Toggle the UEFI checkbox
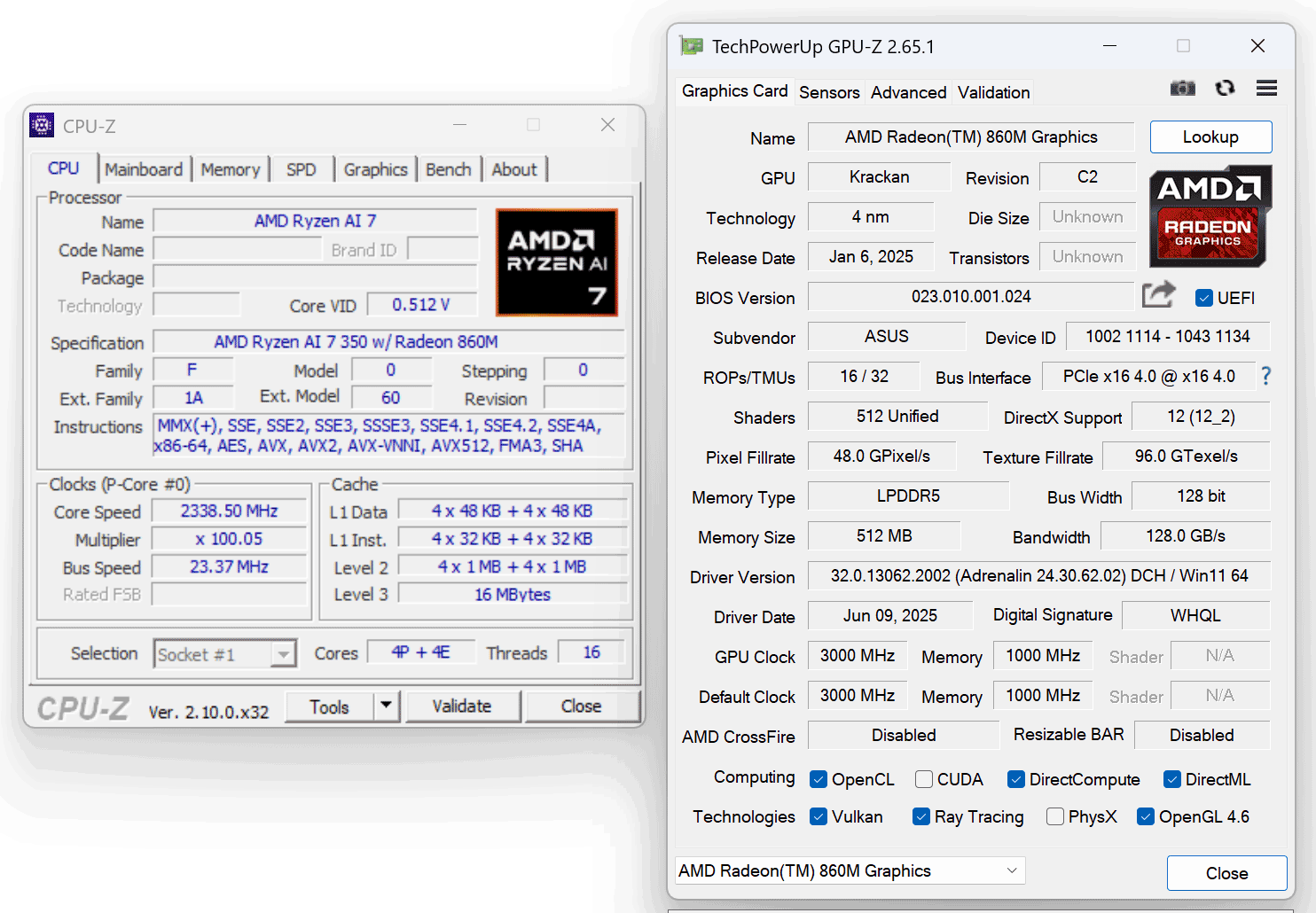The height and width of the screenshot is (913, 1316). click(1203, 298)
